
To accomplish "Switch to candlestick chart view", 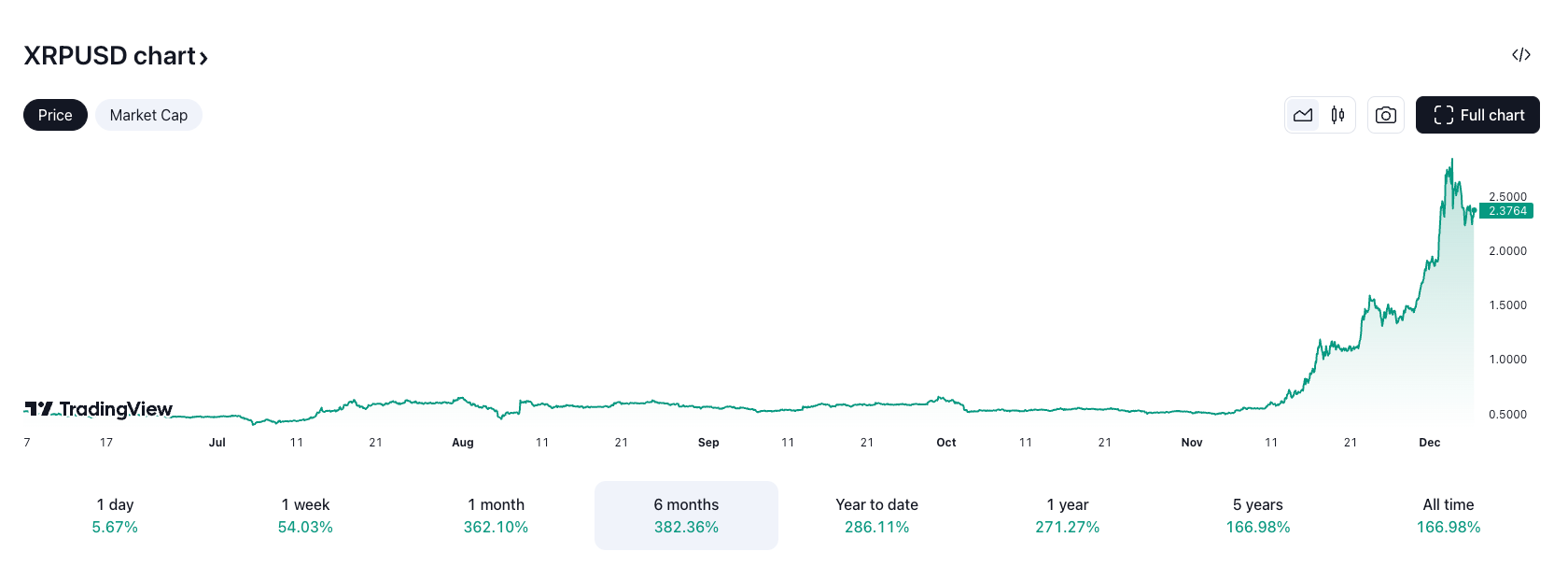I will click(1337, 115).
